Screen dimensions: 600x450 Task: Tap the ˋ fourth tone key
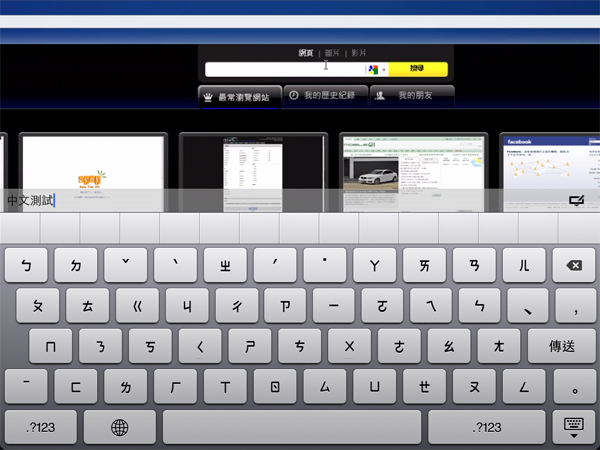(x=175, y=265)
